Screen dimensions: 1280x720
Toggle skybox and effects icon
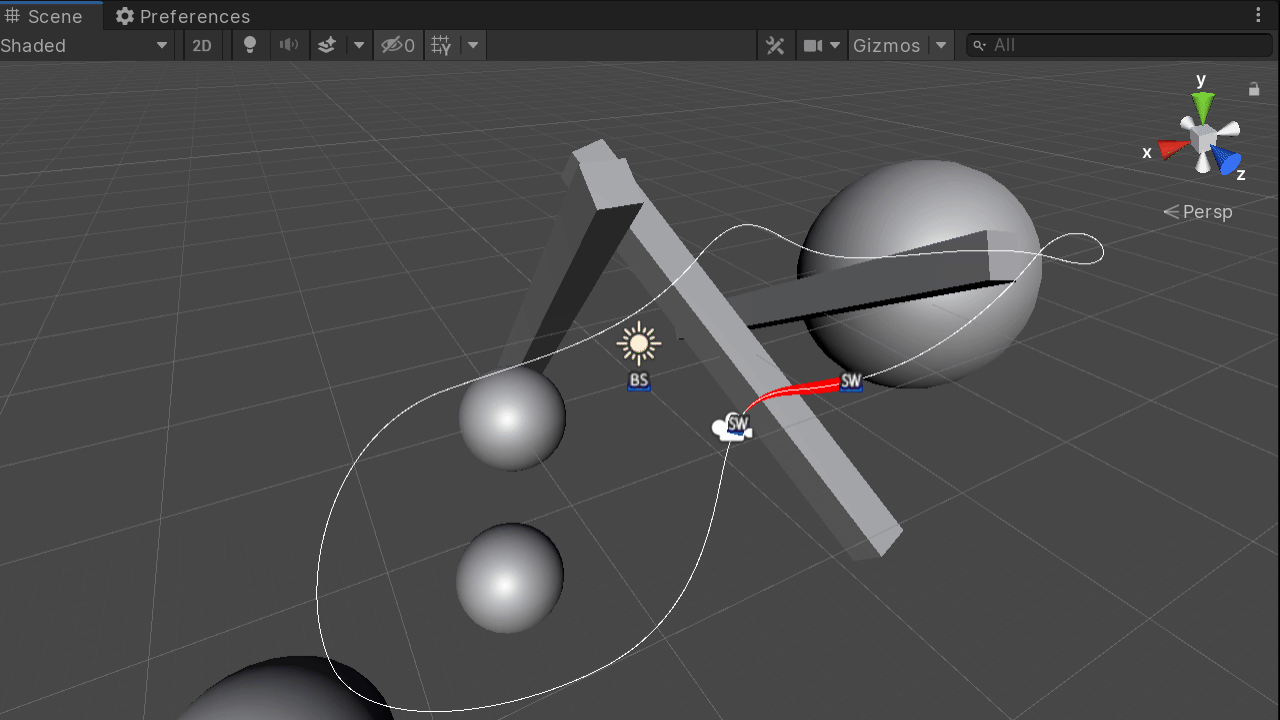click(326, 45)
